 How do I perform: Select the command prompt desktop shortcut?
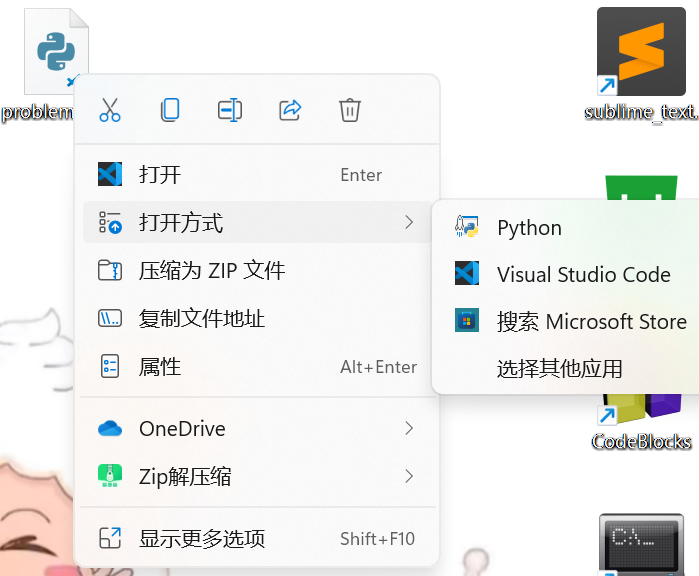tap(641, 544)
